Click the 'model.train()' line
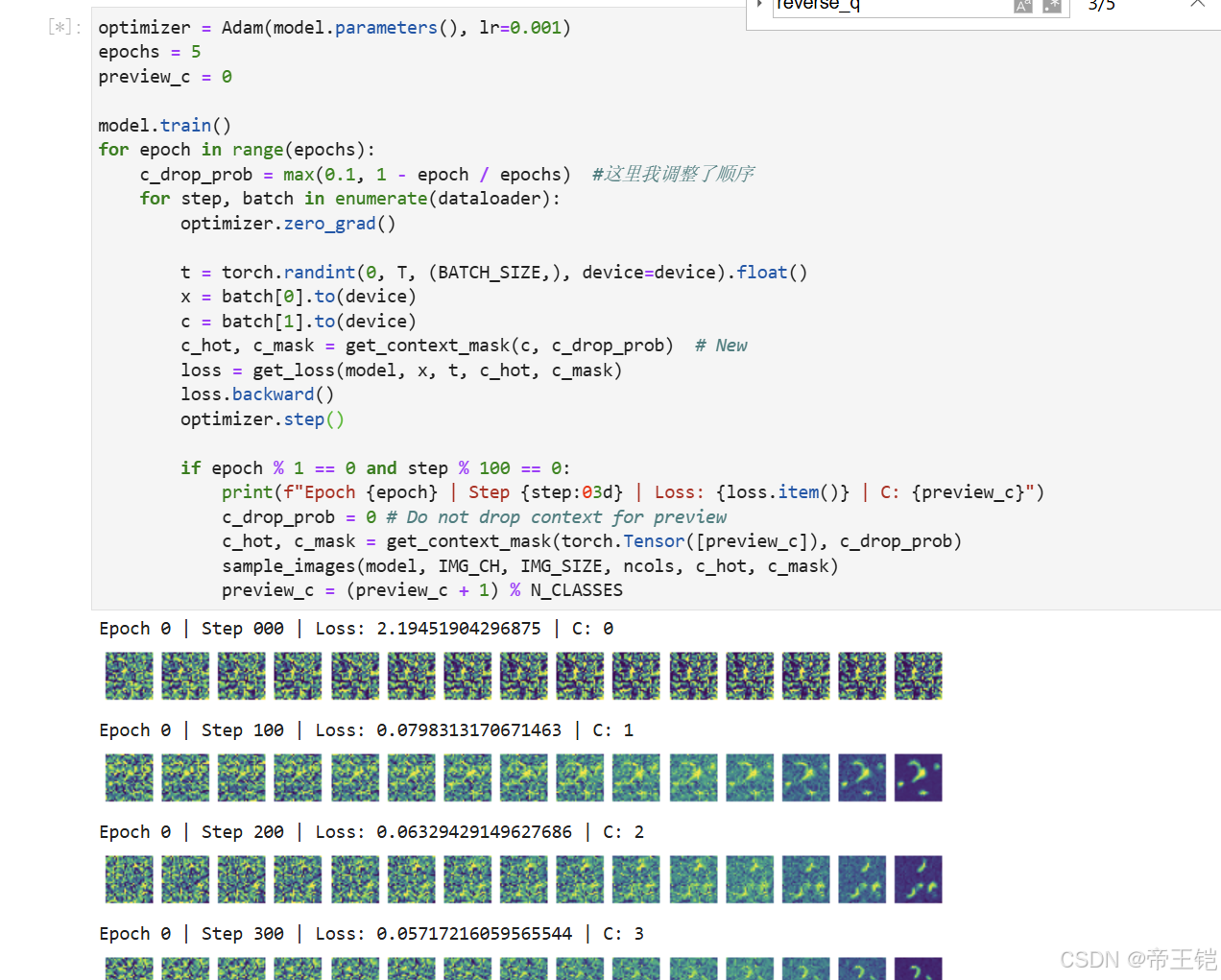1221x980 pixels. point(164,126)
